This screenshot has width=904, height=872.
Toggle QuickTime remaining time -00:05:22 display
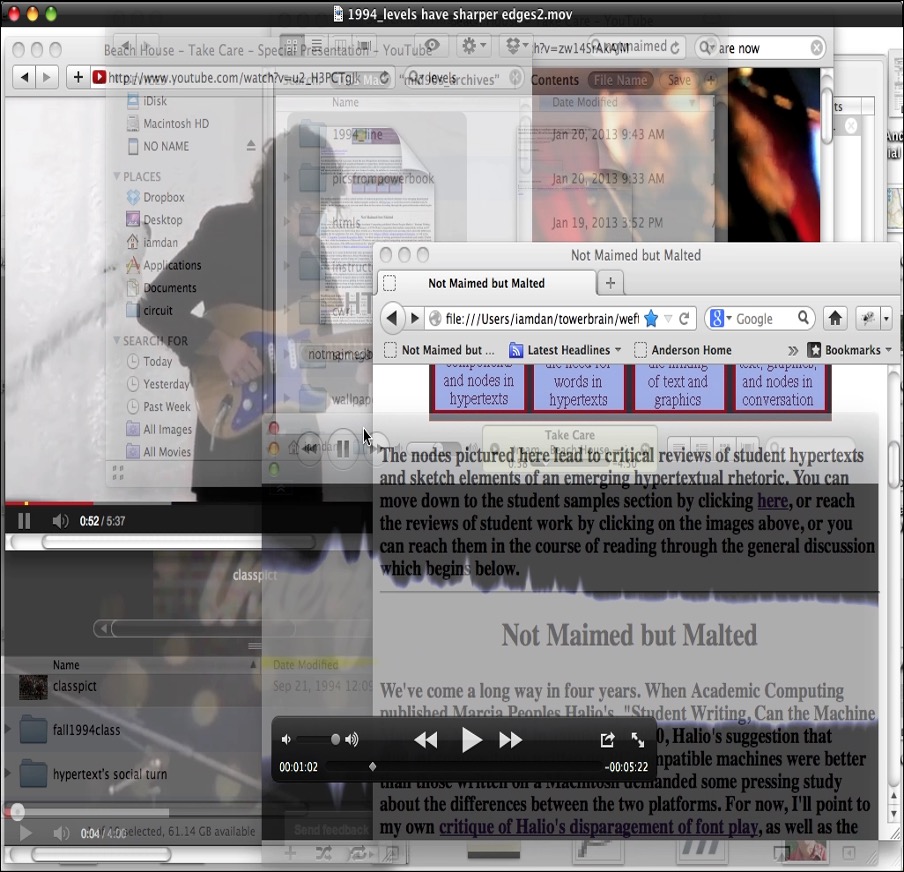point(626,767)
